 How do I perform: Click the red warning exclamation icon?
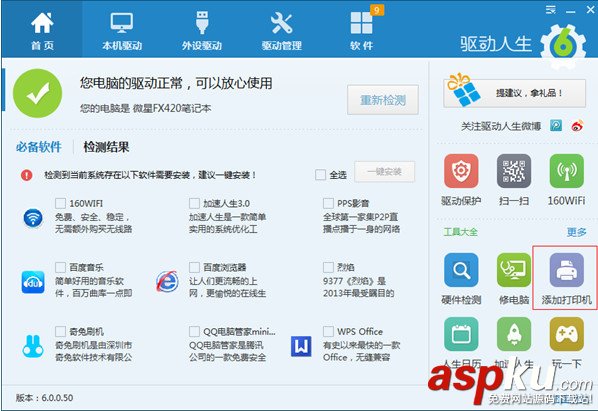[26, 175]
